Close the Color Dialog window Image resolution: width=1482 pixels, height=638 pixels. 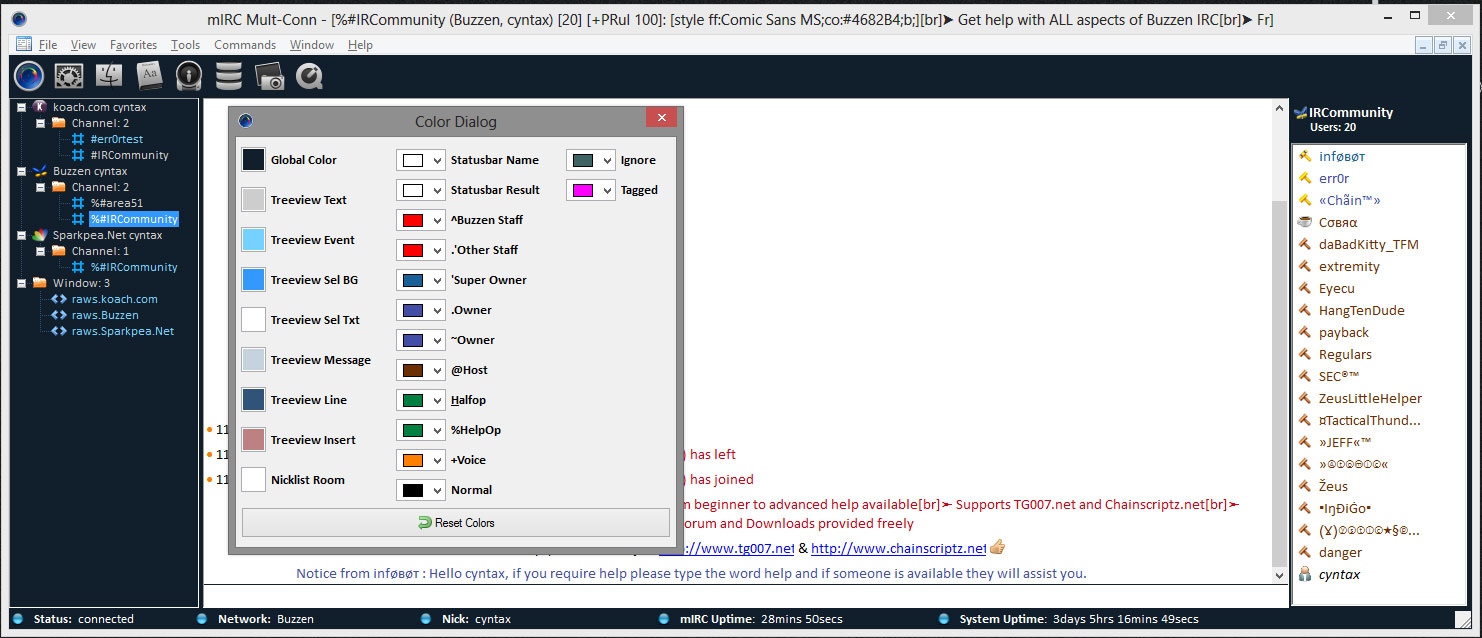661,118
